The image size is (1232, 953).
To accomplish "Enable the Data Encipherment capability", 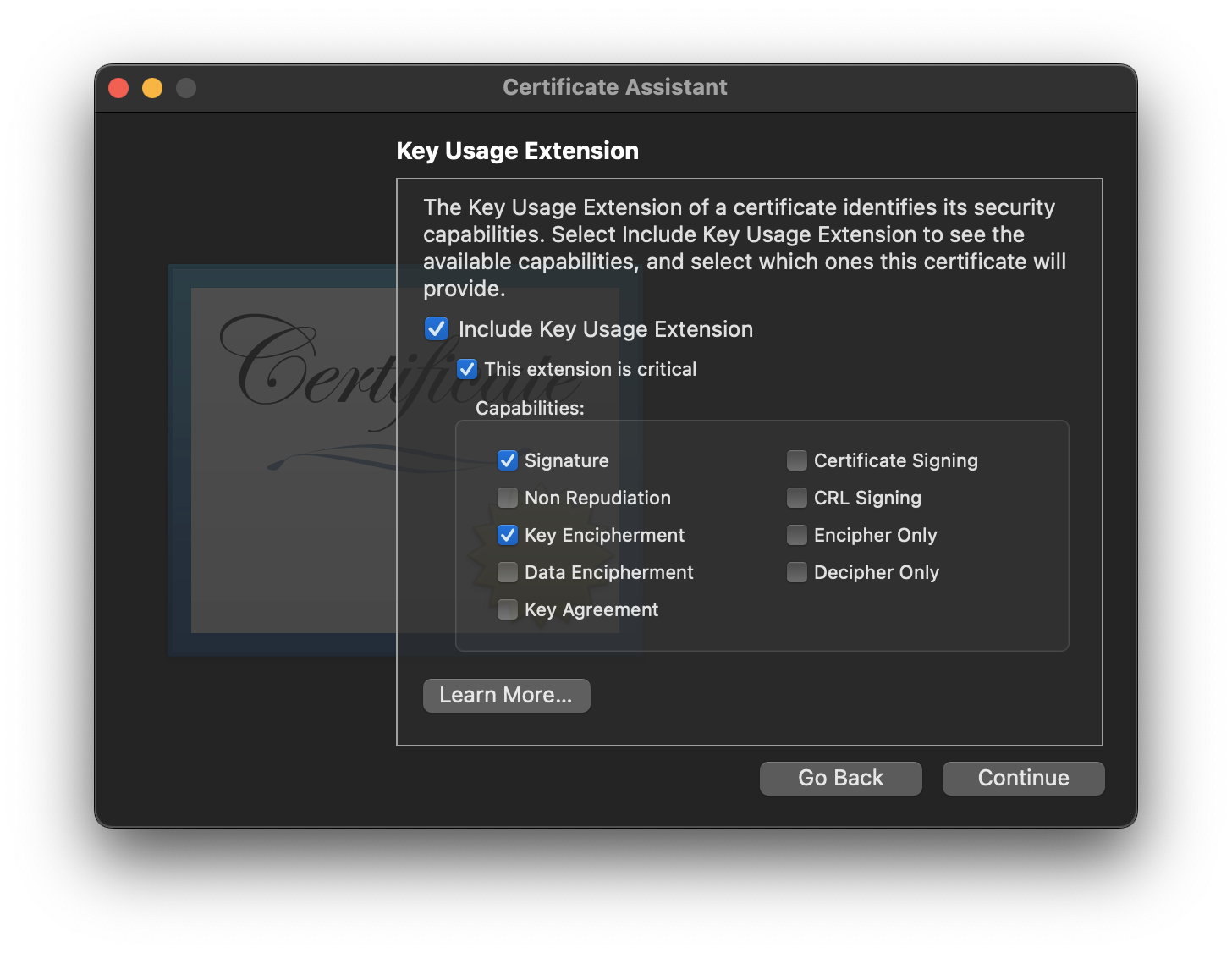I will click(508, 572).
